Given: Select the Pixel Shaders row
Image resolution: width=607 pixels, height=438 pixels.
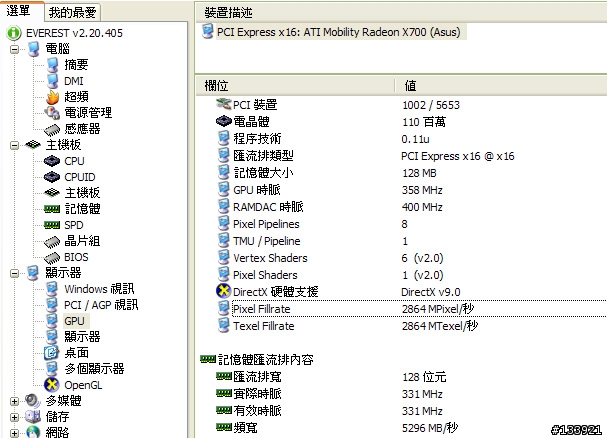Looking at the screenshot, I should [411, 275].
